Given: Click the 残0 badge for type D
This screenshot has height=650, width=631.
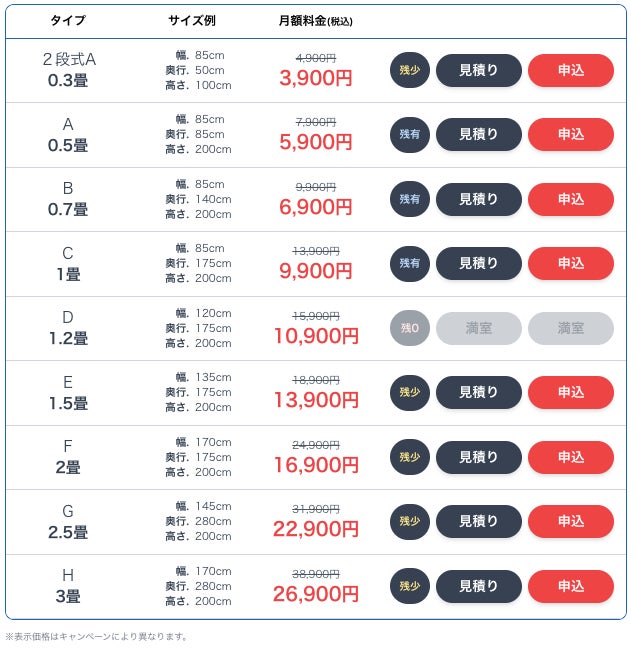Looking at the screenshot, I should [410, 328].
